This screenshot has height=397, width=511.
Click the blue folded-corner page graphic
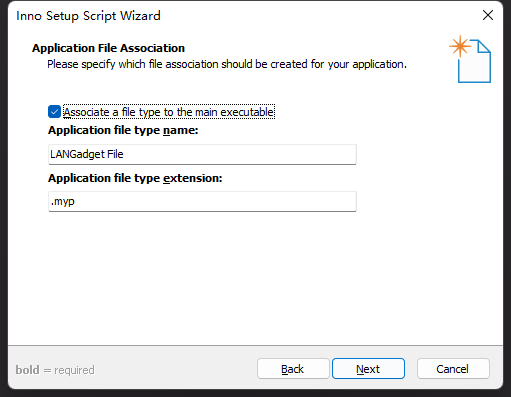pyautogui.click(x=474, y=62)
